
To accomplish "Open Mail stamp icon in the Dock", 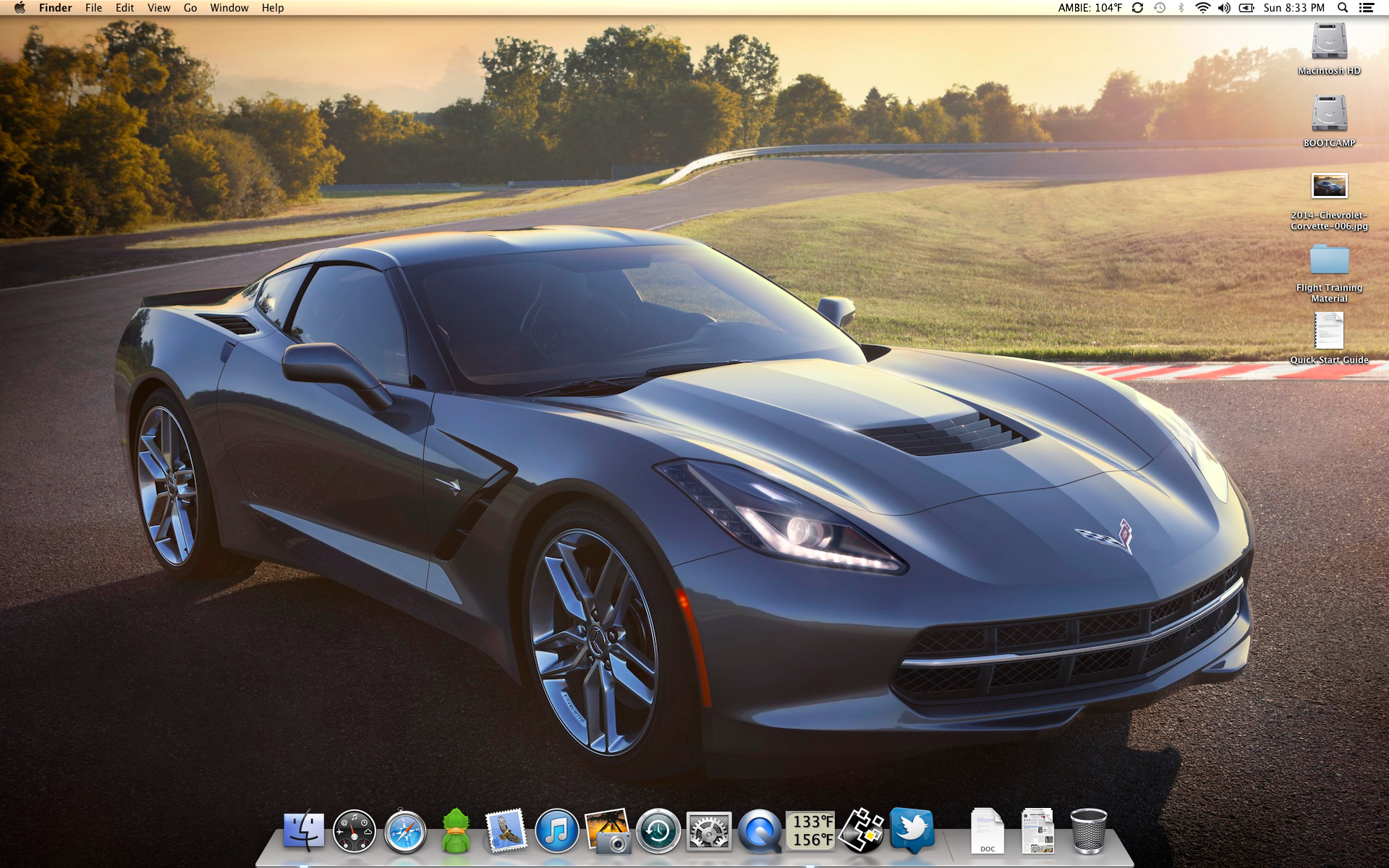I will 506,830.
